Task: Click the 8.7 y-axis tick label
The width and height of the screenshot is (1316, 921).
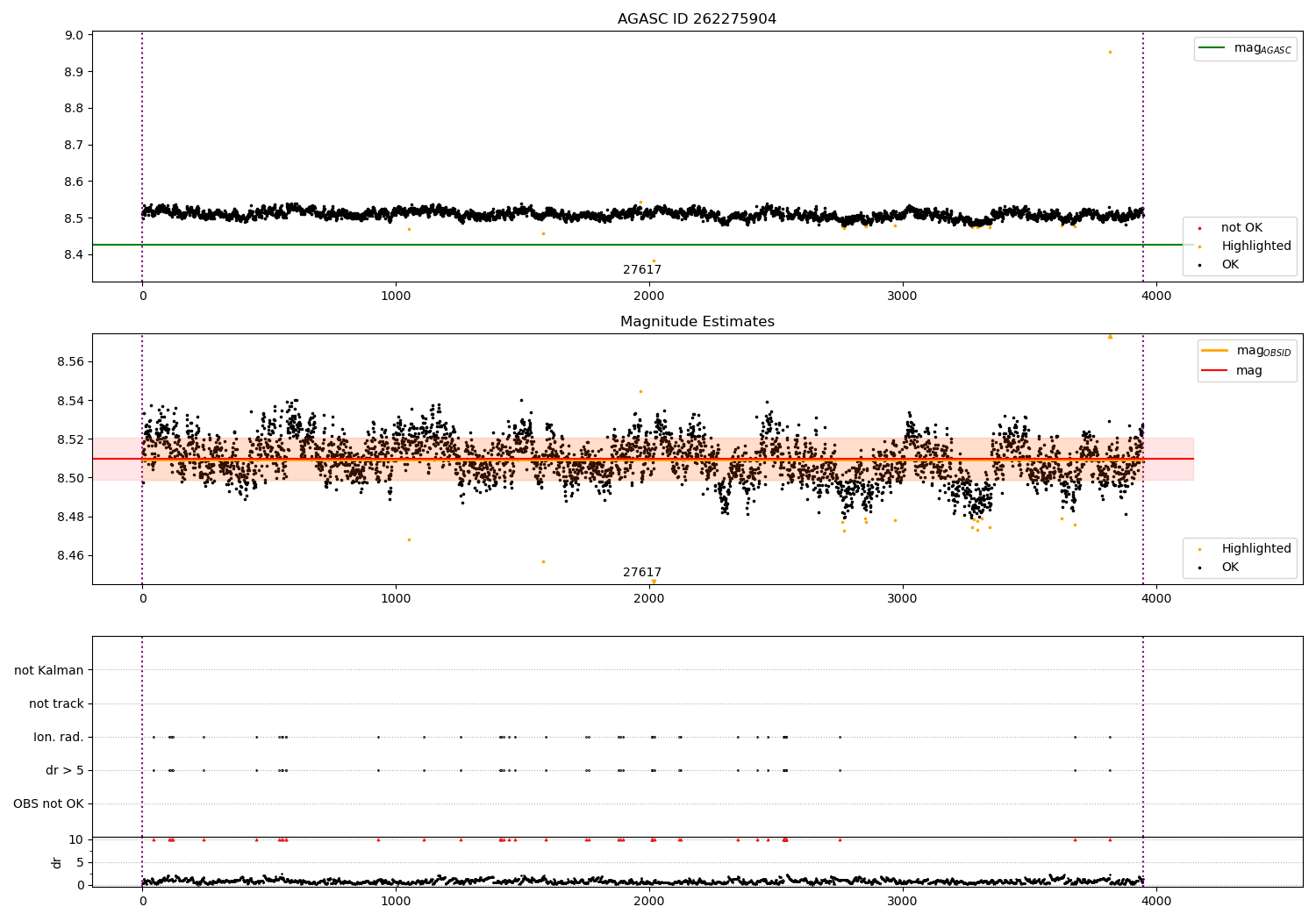Action: (x=74, y=146)
